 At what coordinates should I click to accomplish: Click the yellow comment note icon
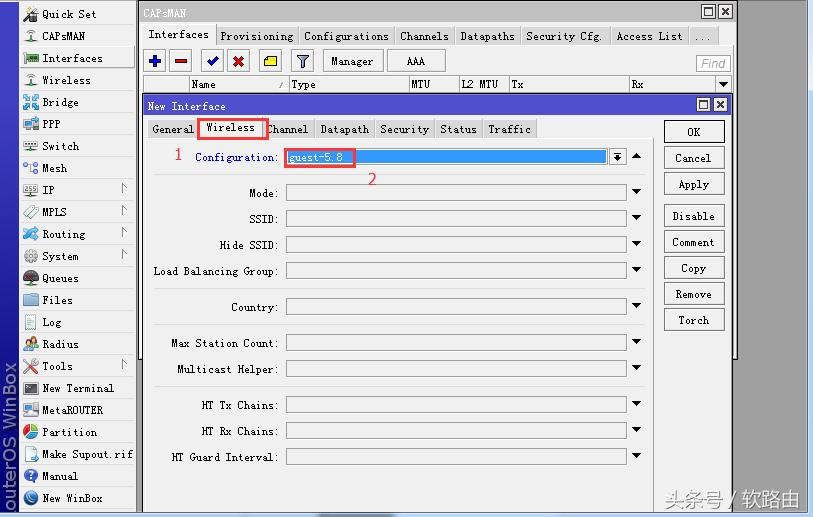tap(270, 61)
